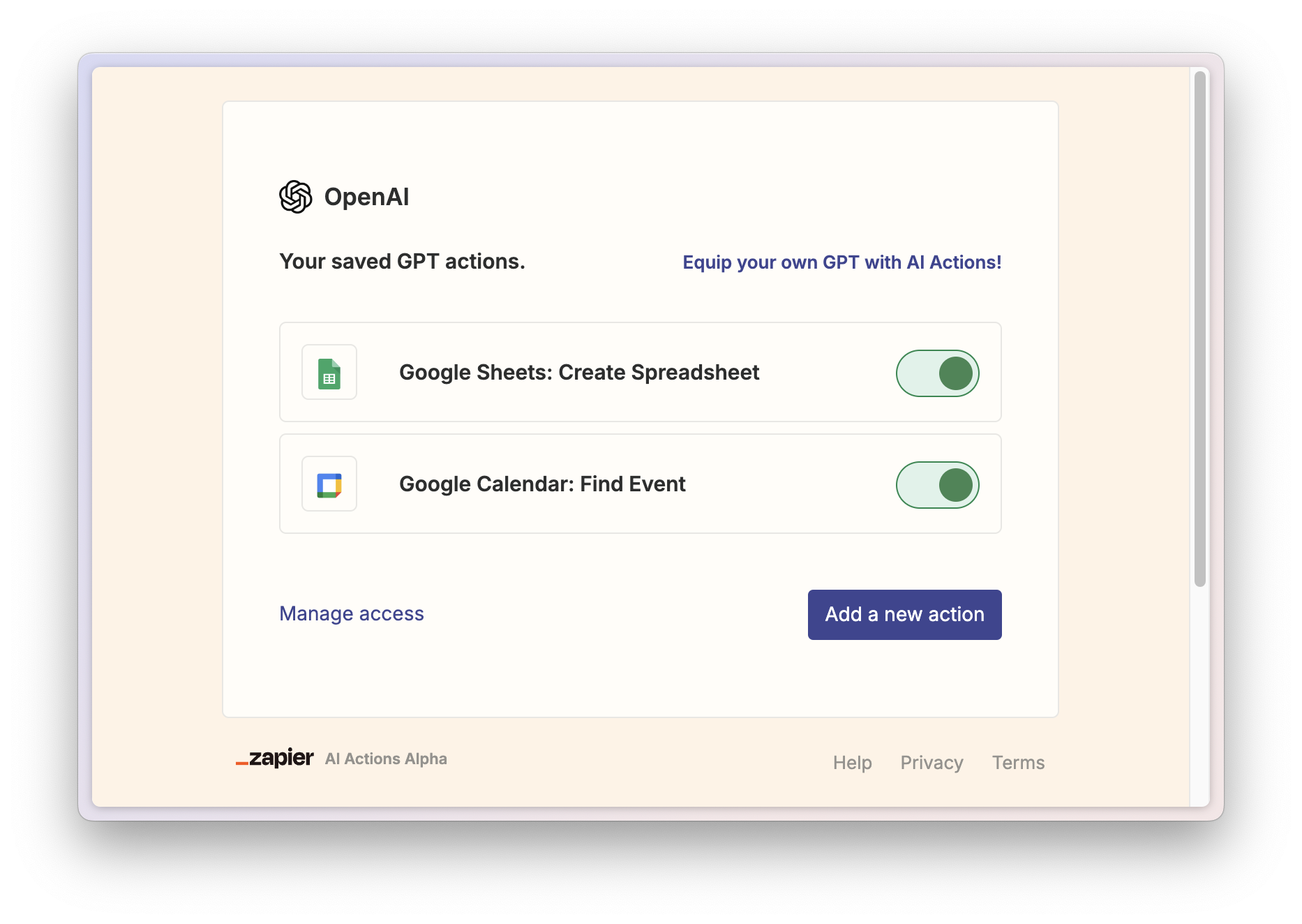Screen dimensions: 1302x924
Task: Click the Zapier logo
Action: point(274,758)
